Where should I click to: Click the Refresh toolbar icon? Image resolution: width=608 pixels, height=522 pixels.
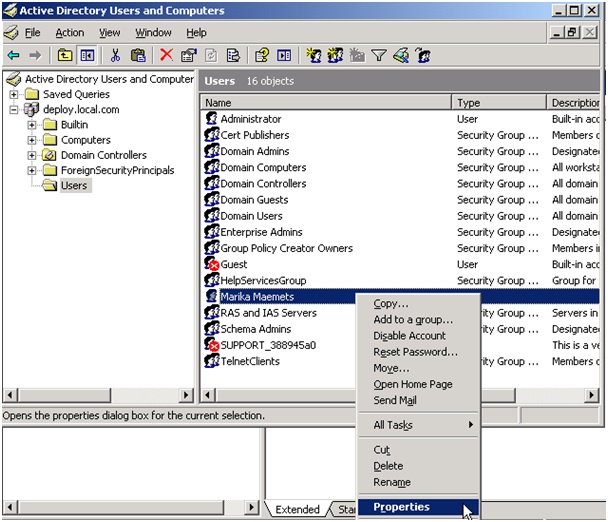(x=211, y=55)
